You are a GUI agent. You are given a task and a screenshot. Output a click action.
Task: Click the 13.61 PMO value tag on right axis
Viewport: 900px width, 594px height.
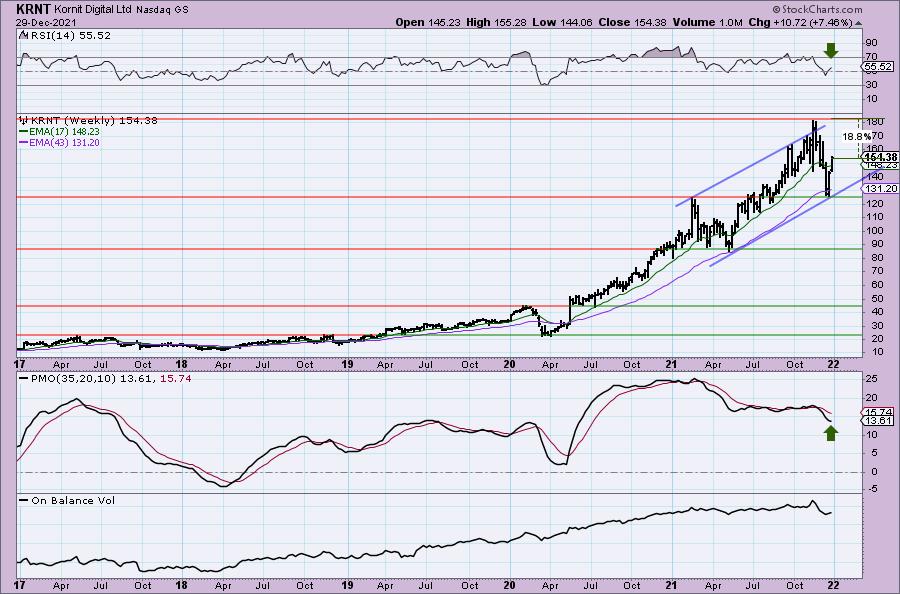point(878,421)
